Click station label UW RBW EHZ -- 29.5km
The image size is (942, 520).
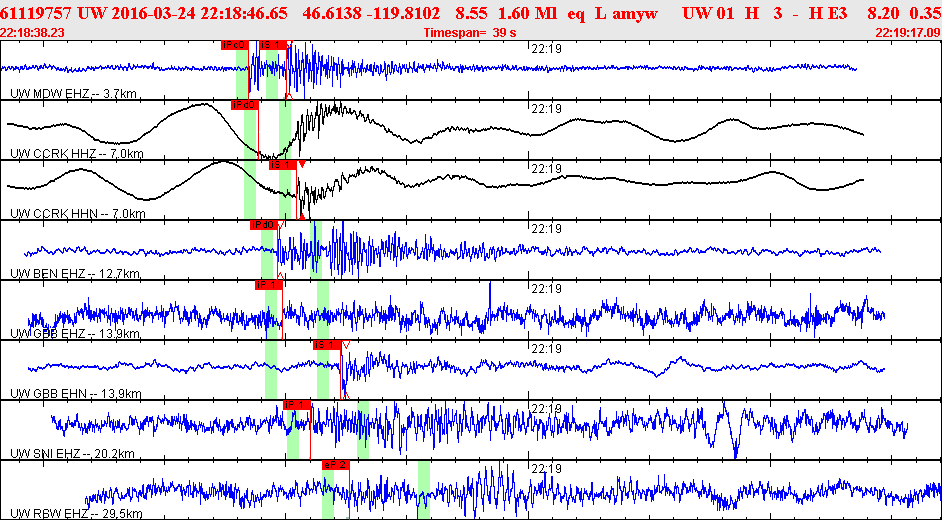76,513
